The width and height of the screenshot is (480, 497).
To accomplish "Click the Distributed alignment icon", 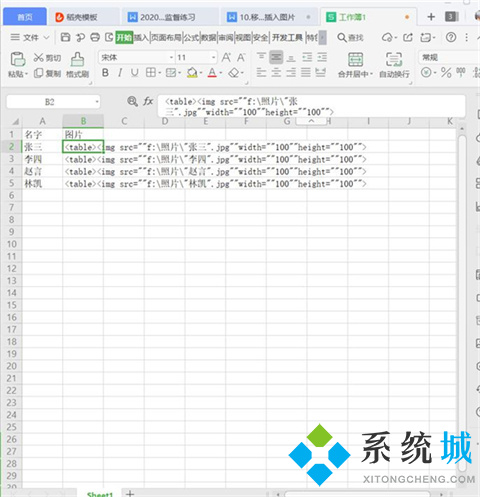I will point(320,72).
